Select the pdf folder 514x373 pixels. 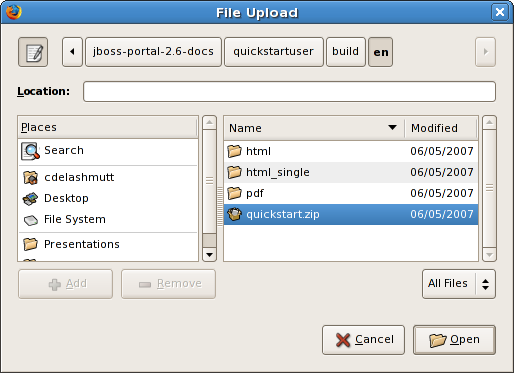click(x=351, y=193)
